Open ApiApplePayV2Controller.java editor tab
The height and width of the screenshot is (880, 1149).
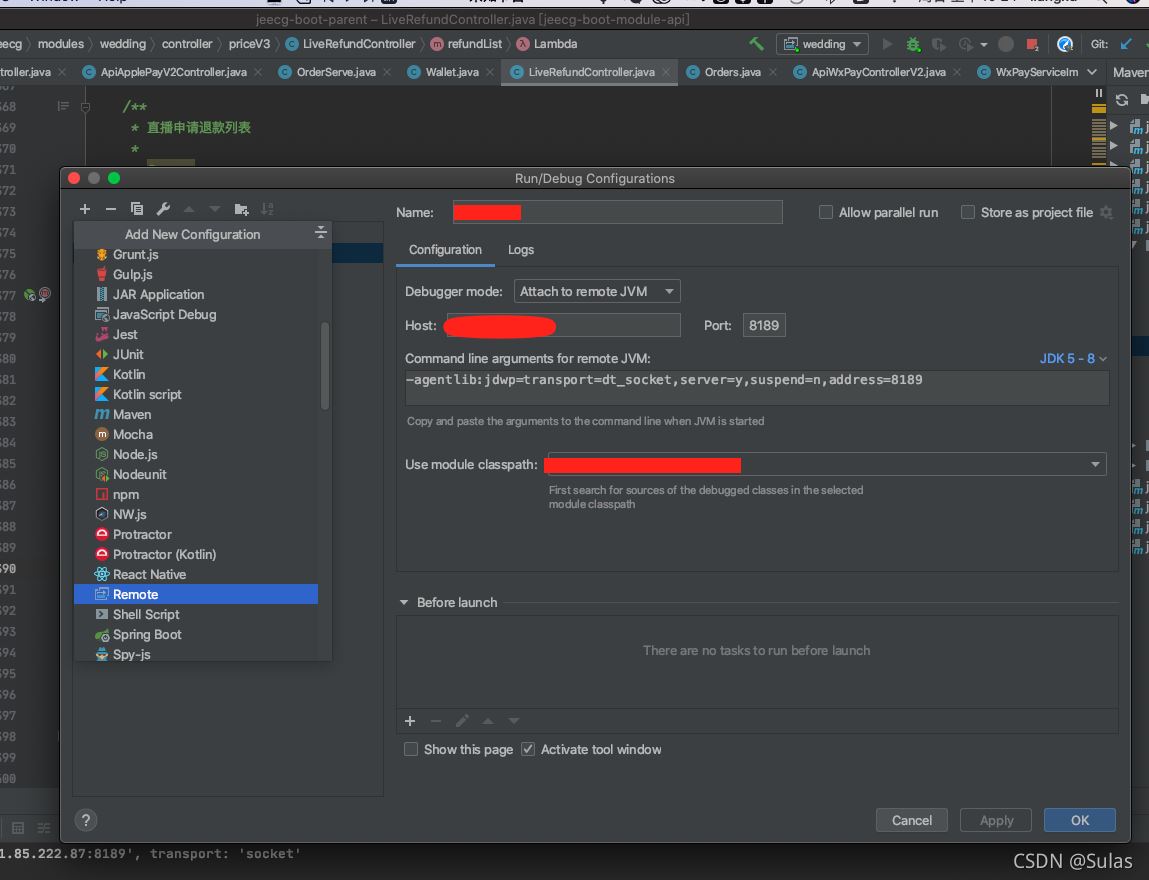(x=173, y=72)
